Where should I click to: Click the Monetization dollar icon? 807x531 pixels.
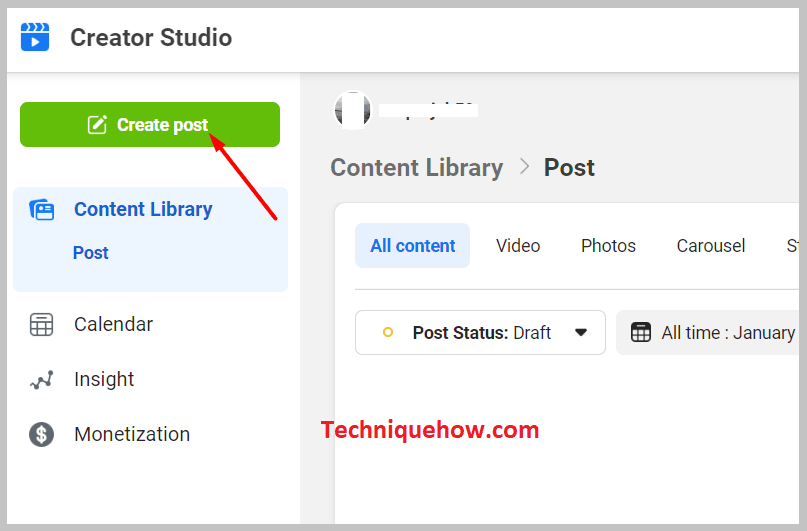tap(42, 434)
